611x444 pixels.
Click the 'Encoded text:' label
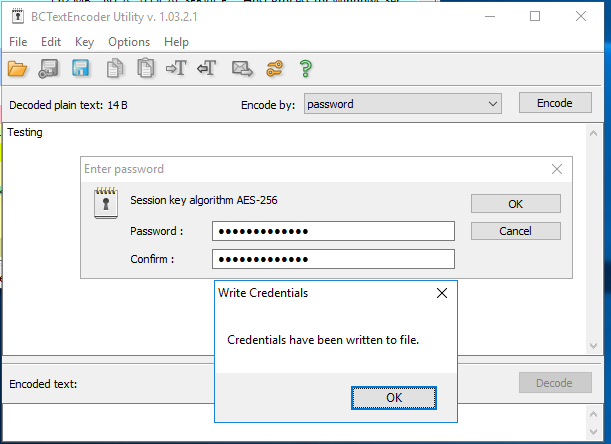tap(43, 384)
